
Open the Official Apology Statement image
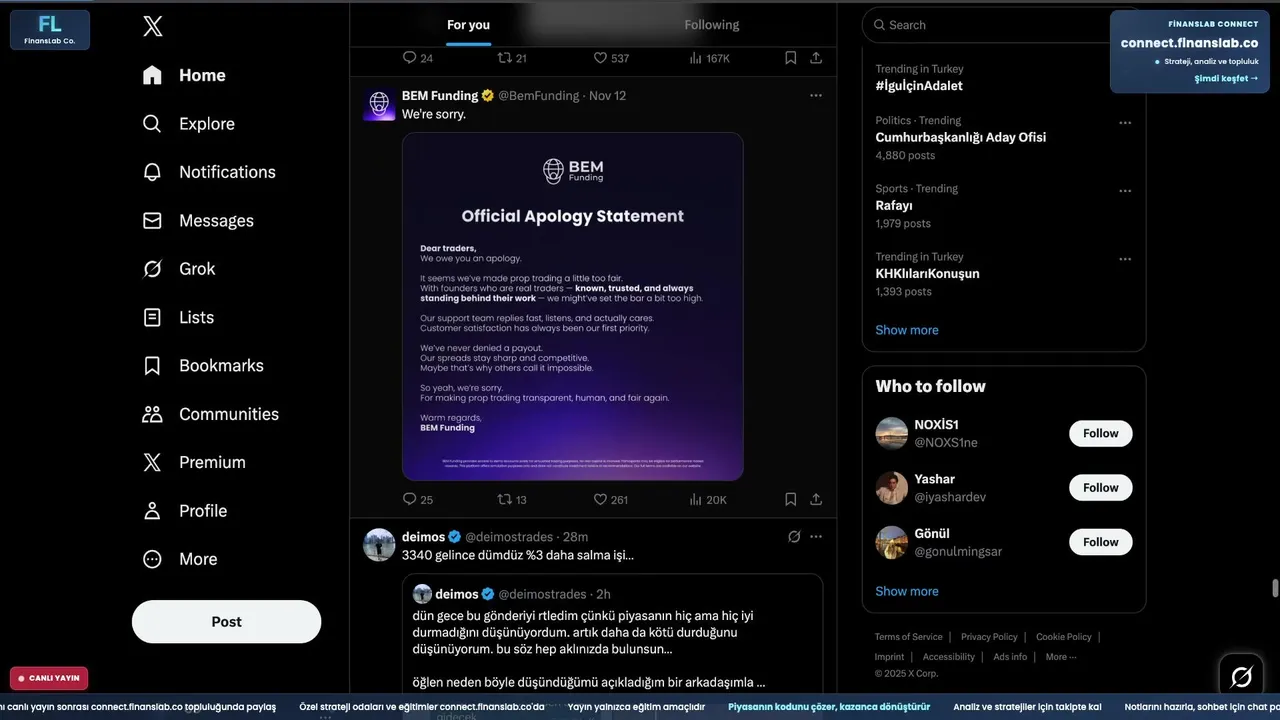[573, 307]
